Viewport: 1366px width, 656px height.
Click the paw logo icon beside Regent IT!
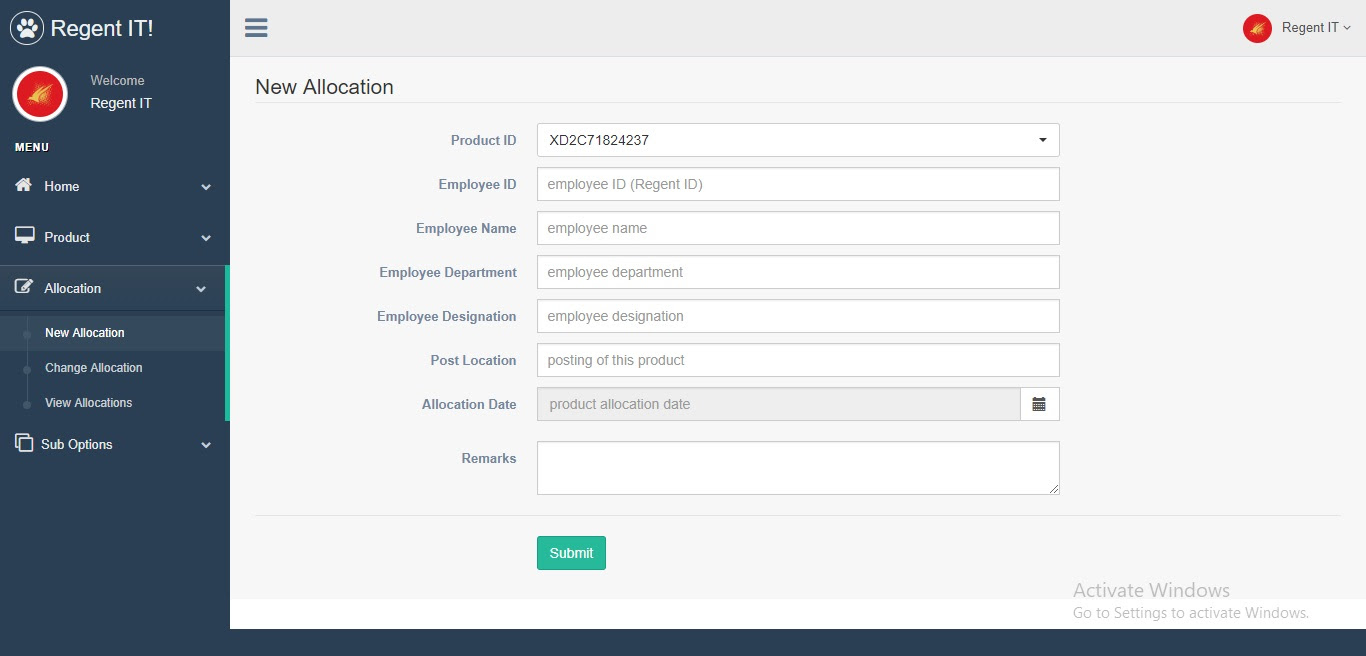coord(27,28)
